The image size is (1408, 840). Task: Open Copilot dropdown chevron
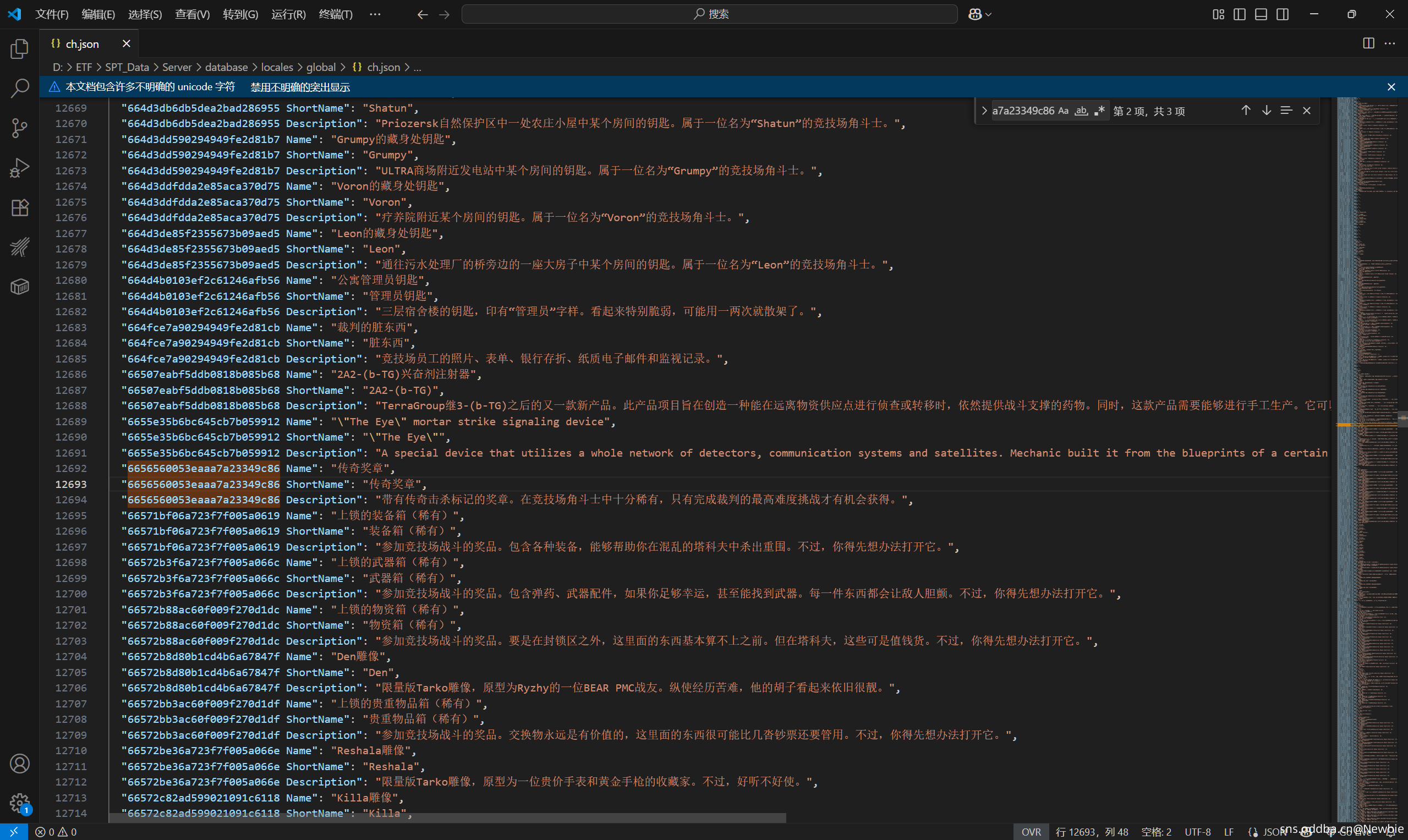pos(989,15)
